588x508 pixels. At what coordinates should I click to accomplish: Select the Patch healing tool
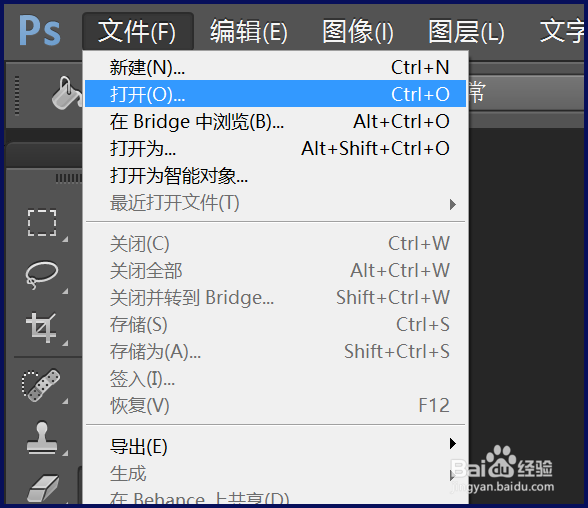(41, 385)
